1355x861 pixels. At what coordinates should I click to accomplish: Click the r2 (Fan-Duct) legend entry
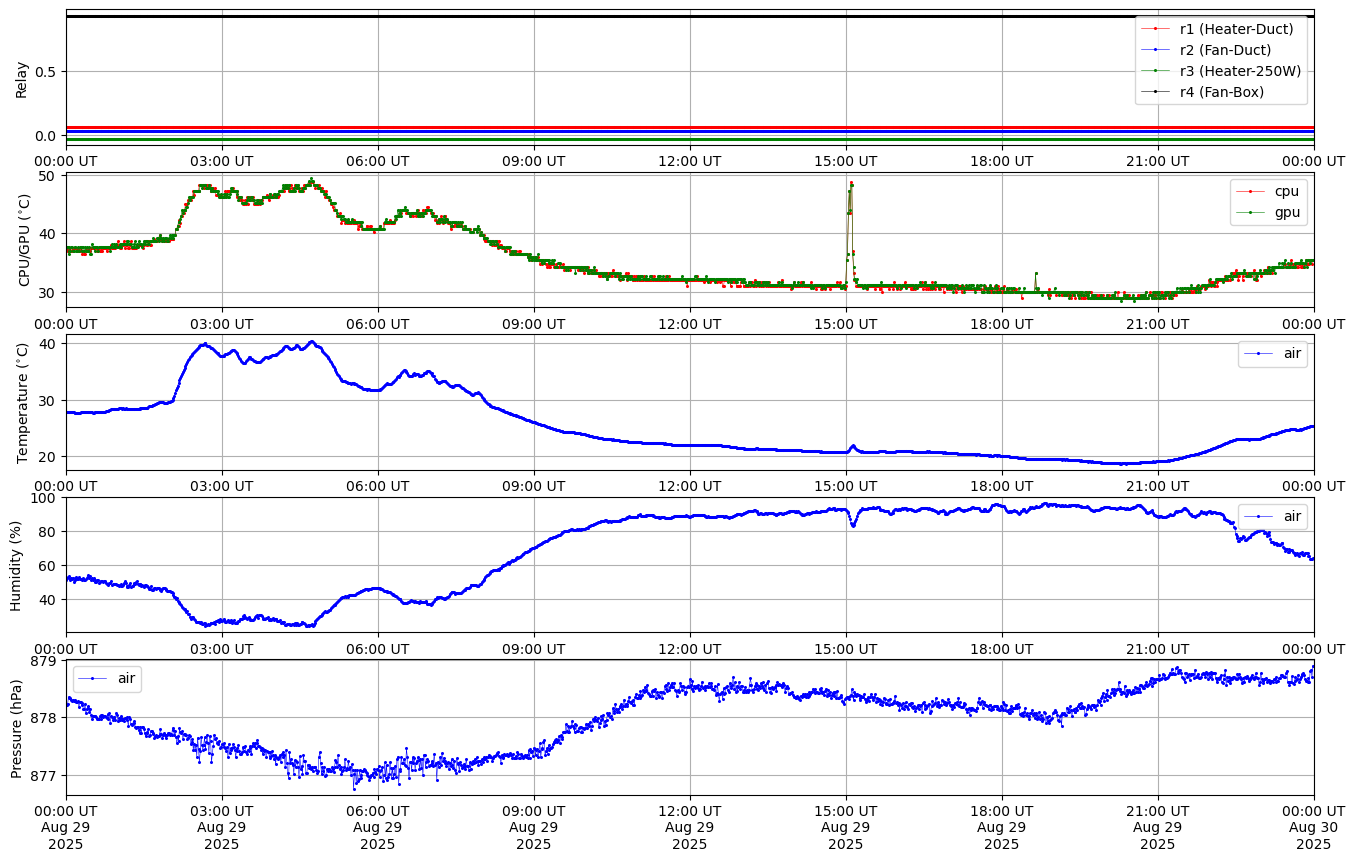click(x=1207, y=49)
